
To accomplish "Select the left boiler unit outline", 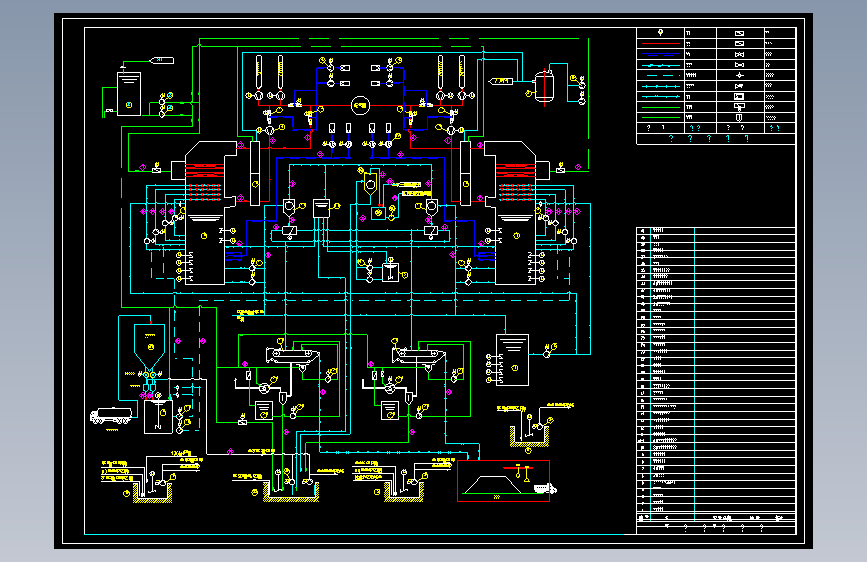I will pos(205,213).
